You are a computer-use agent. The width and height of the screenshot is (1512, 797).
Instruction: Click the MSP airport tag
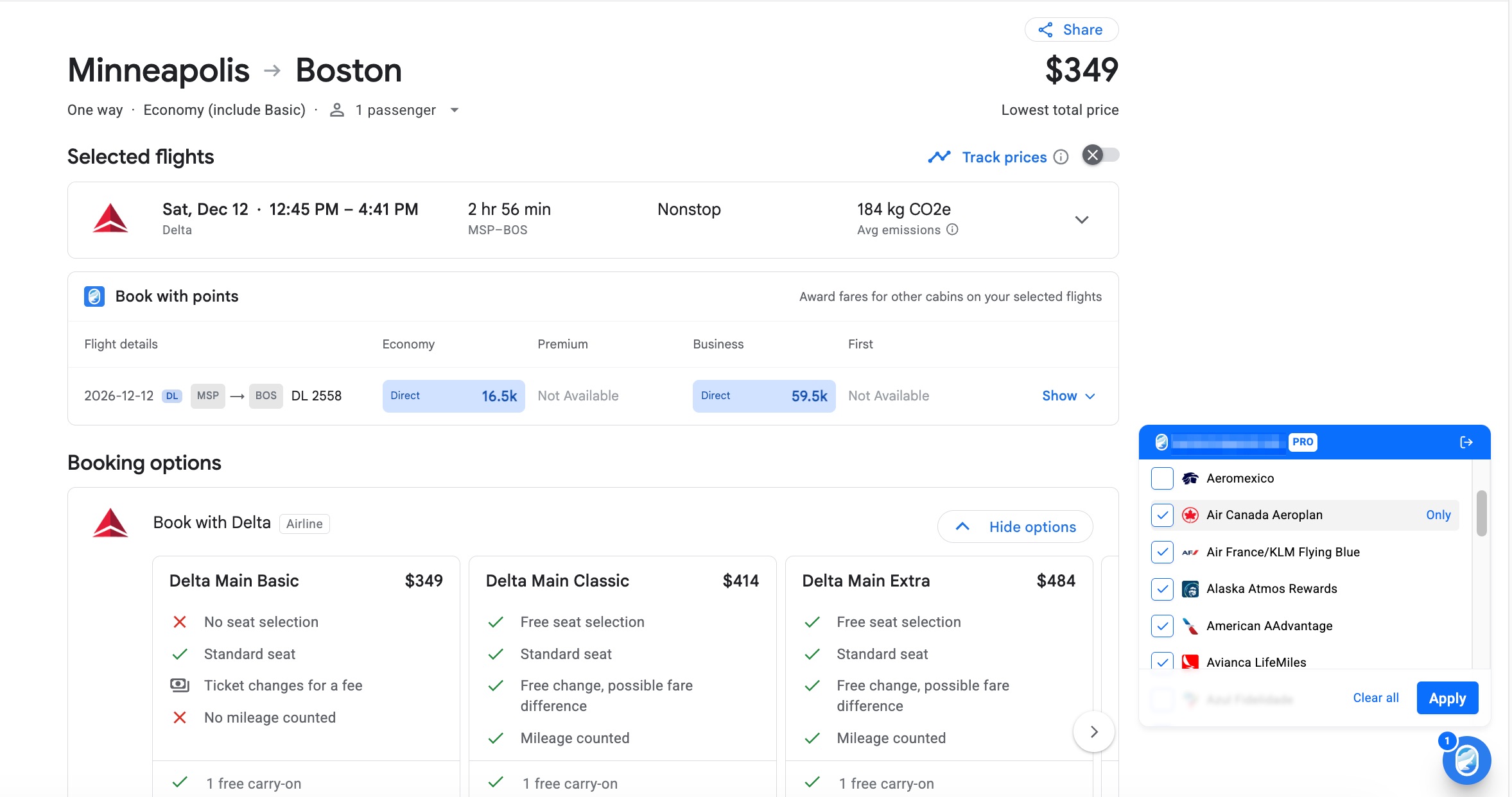(x=207, y=396)
